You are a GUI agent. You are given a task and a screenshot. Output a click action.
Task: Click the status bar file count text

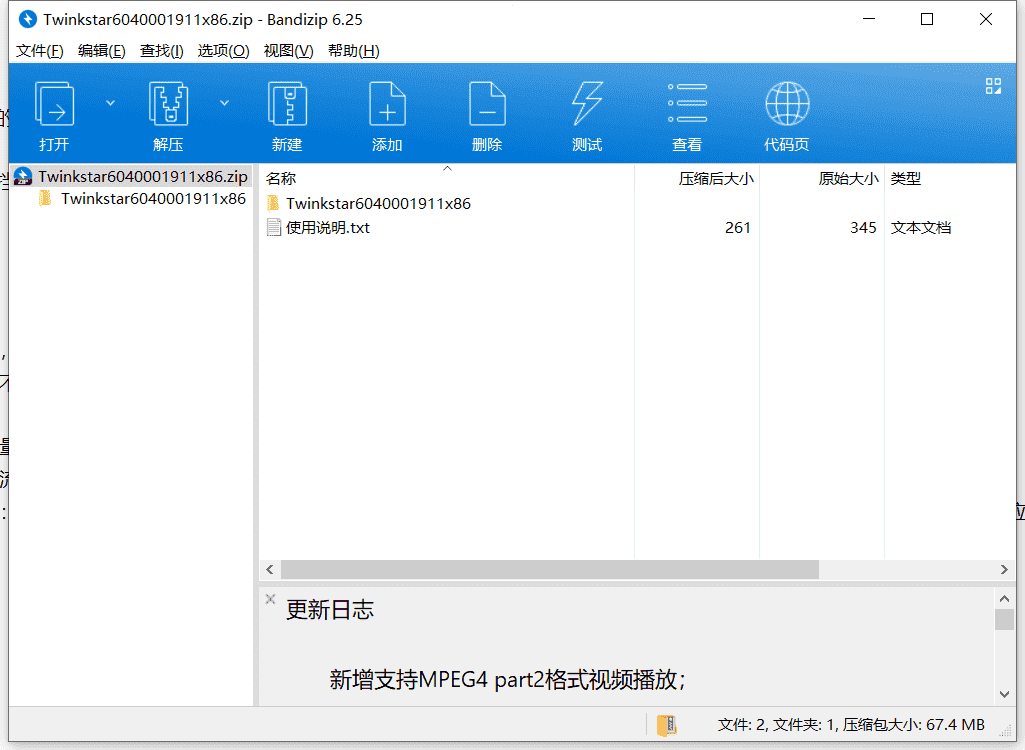(x=851, y=724)
